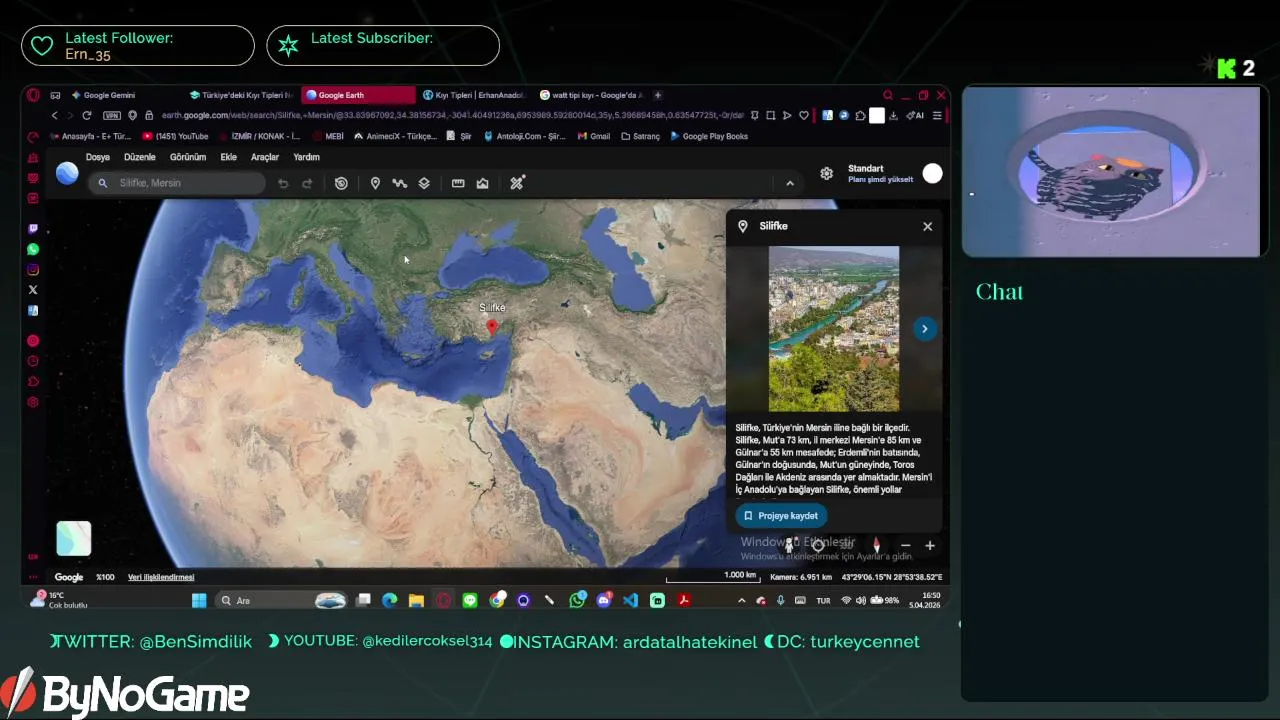The height and width of the screenshot is (720, 1280).
Task: Click the image overlay toolbar icon
Action: (482, 183)
